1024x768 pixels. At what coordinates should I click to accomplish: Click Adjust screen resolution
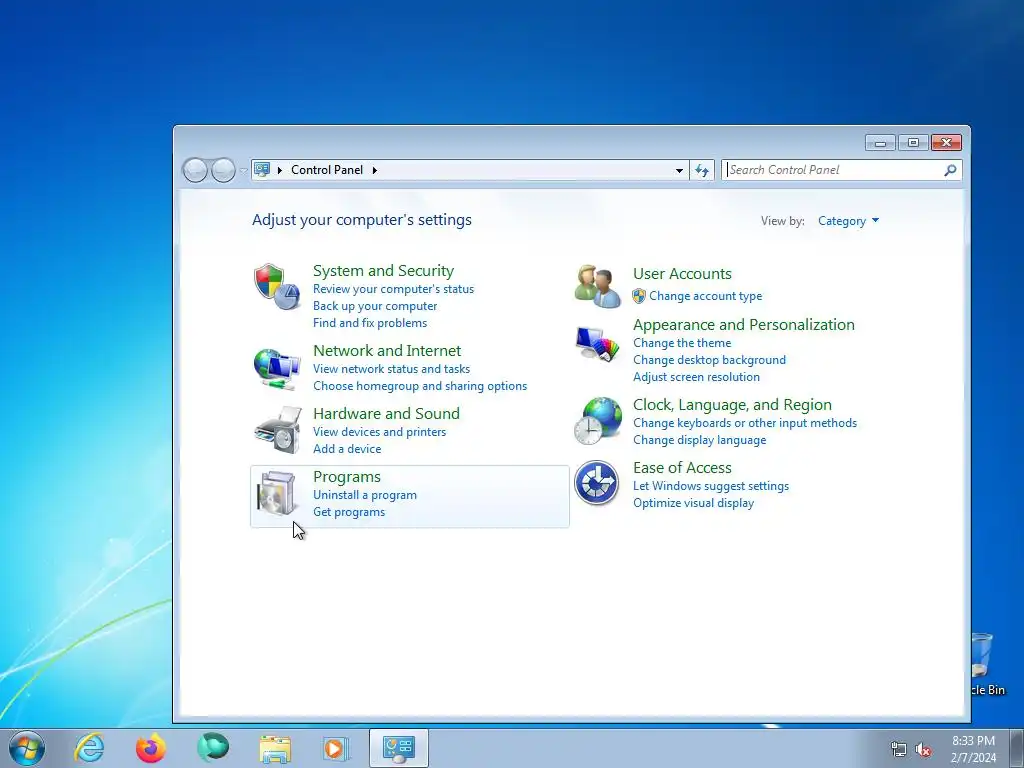pyautogui.click(x=696, y=377)
